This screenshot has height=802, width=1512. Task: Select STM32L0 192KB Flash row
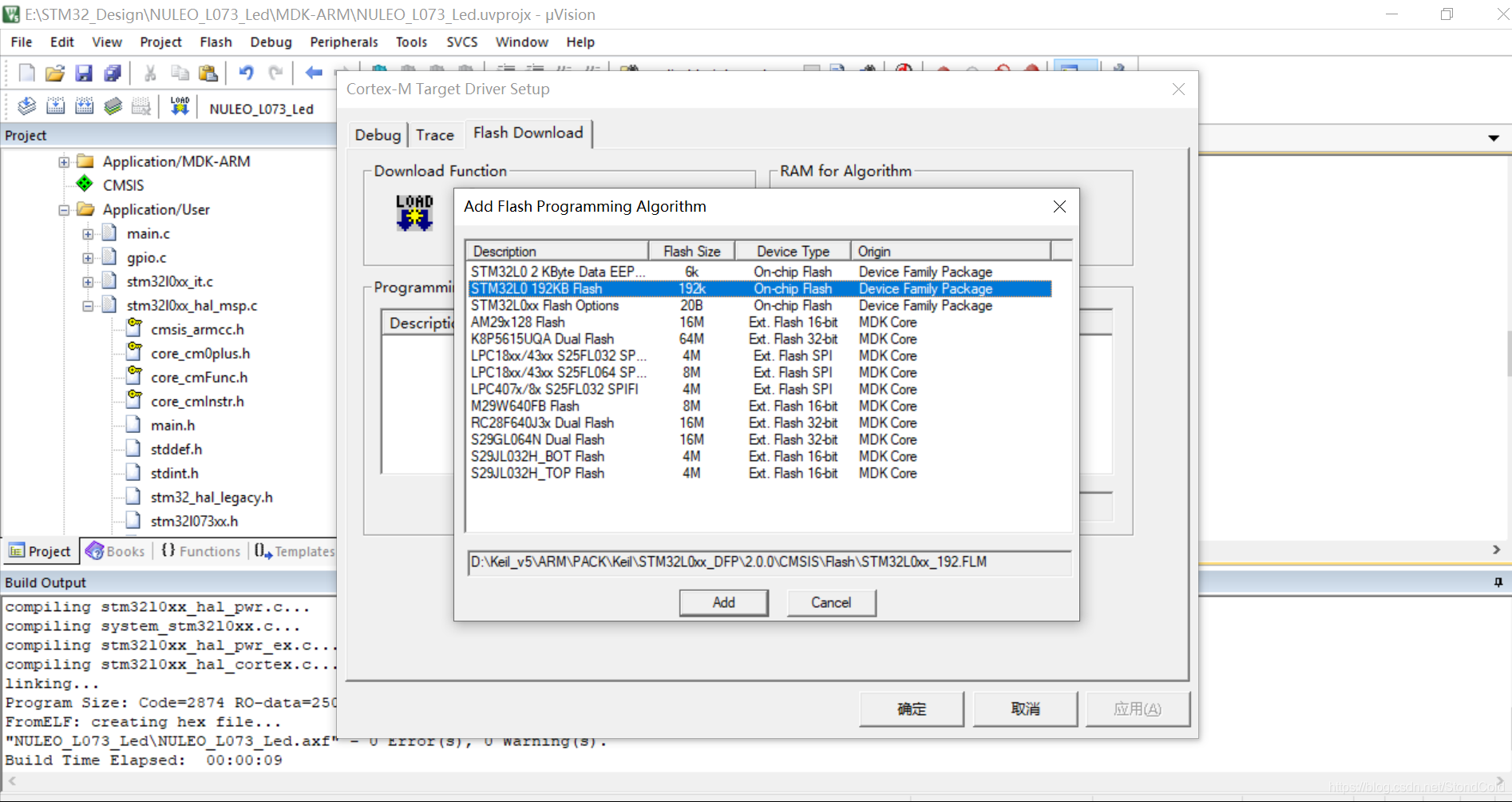point(759,289)
